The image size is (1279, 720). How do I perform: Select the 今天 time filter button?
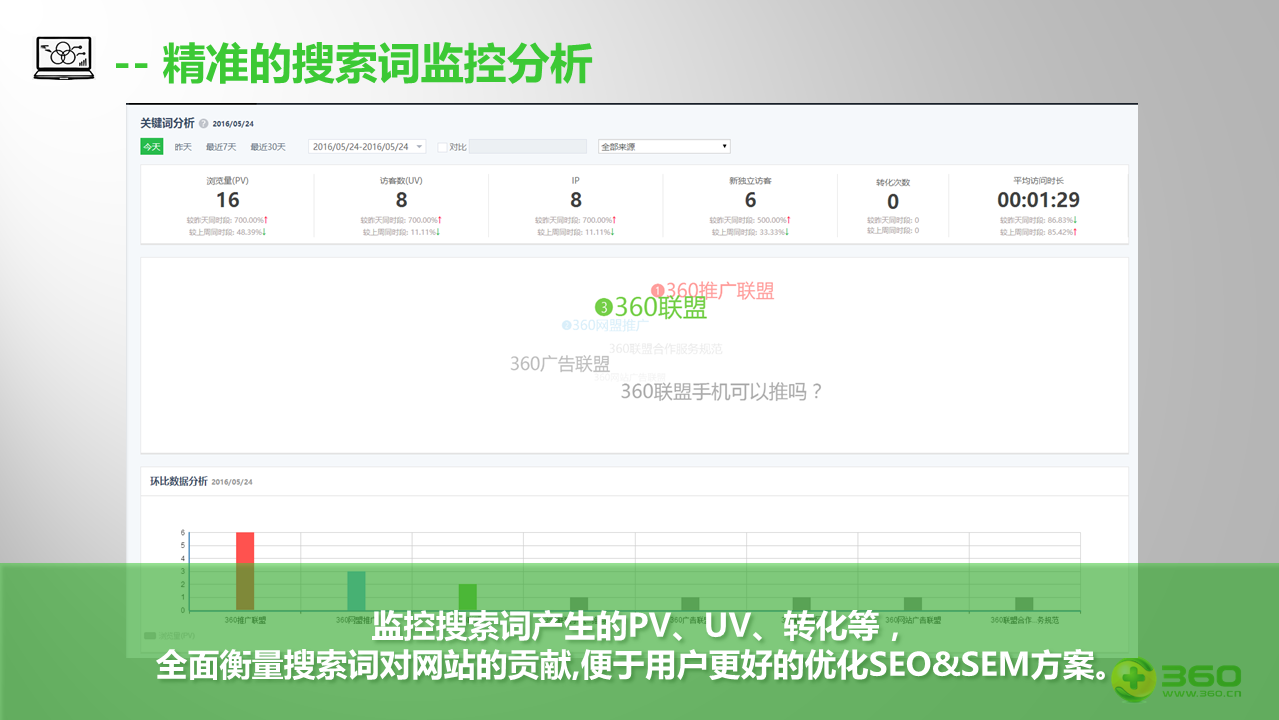tap(152, 147)
